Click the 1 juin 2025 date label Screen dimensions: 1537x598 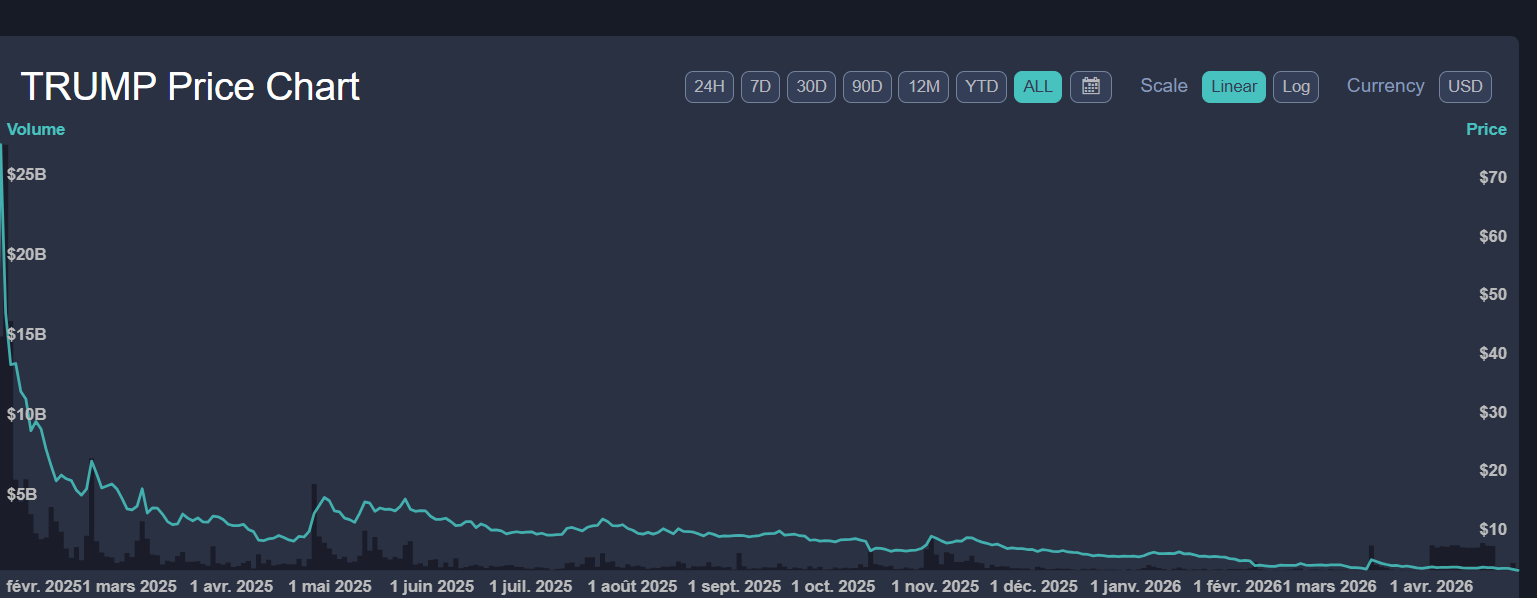[x=432, y=585]
